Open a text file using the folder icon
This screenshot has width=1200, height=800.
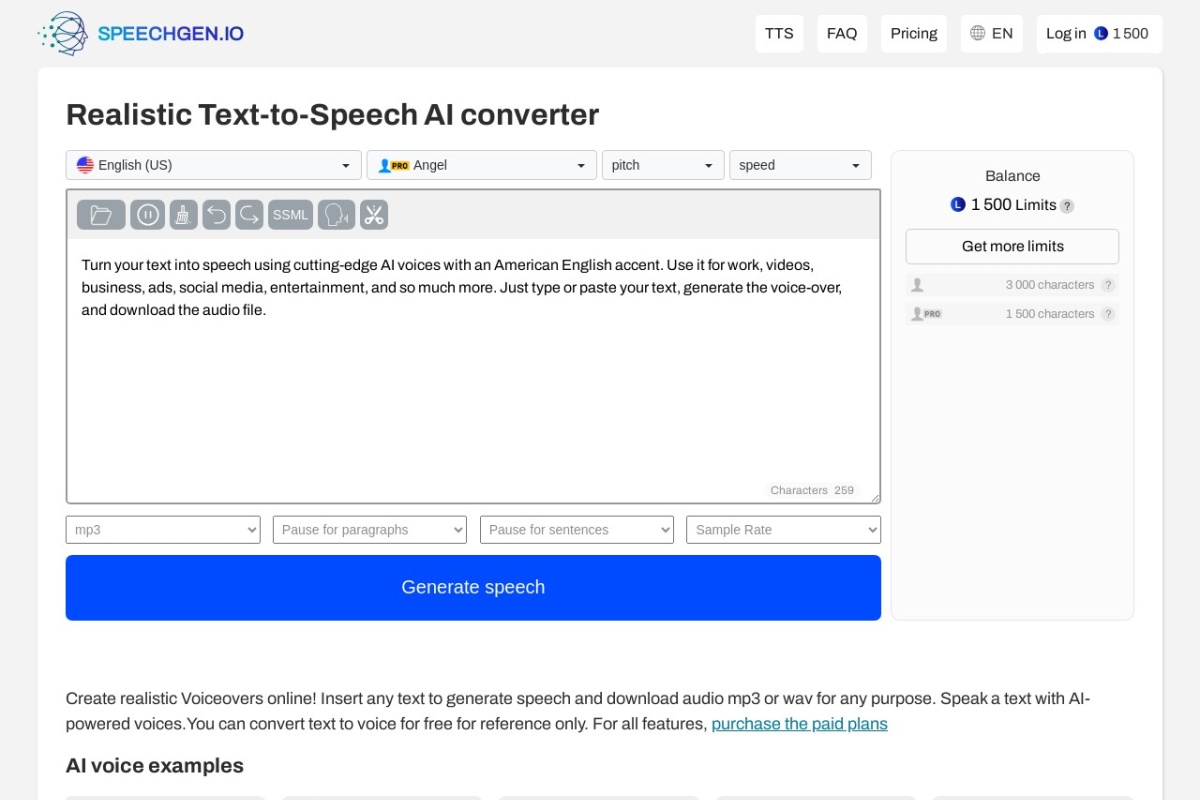[x=100, y=214]
